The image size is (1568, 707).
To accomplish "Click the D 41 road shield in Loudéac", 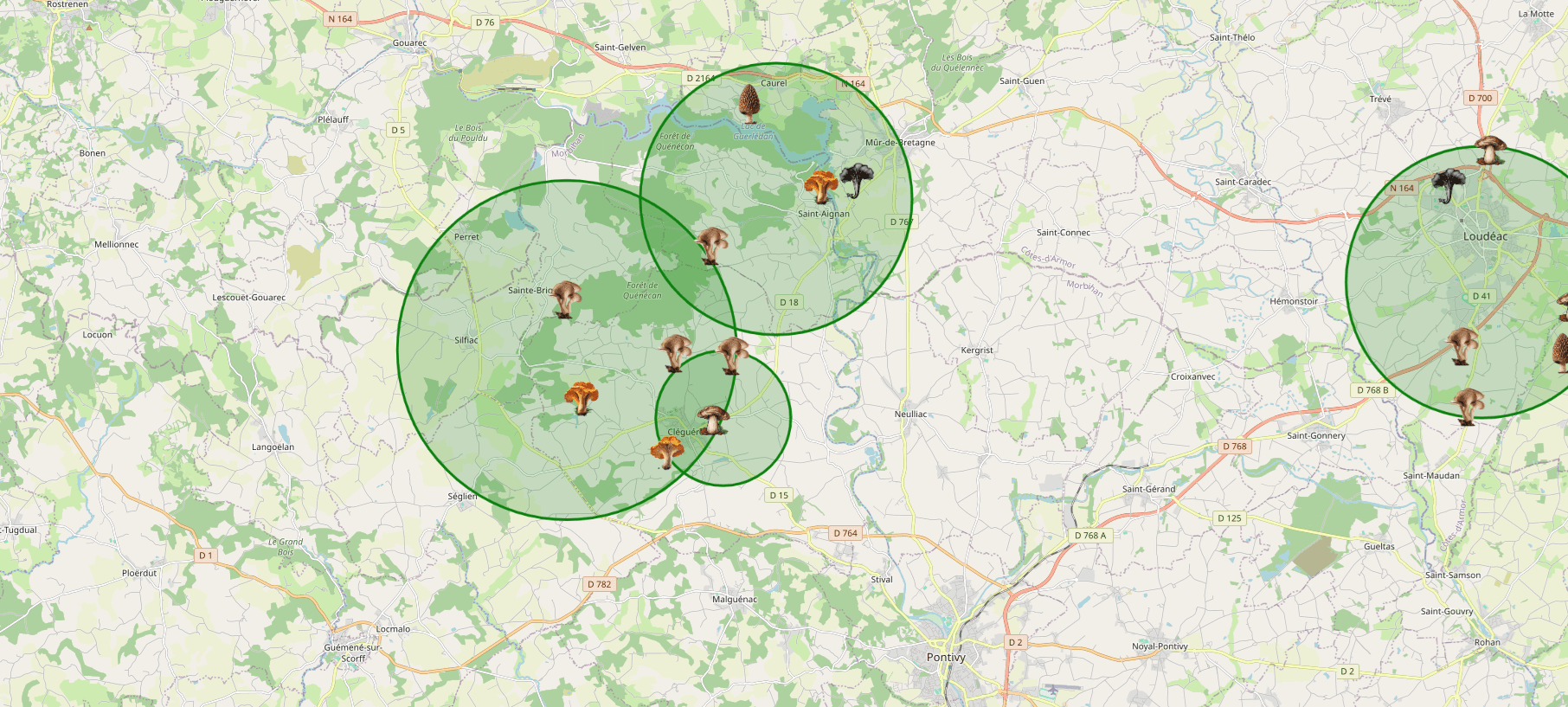I will click(1482, 296).
